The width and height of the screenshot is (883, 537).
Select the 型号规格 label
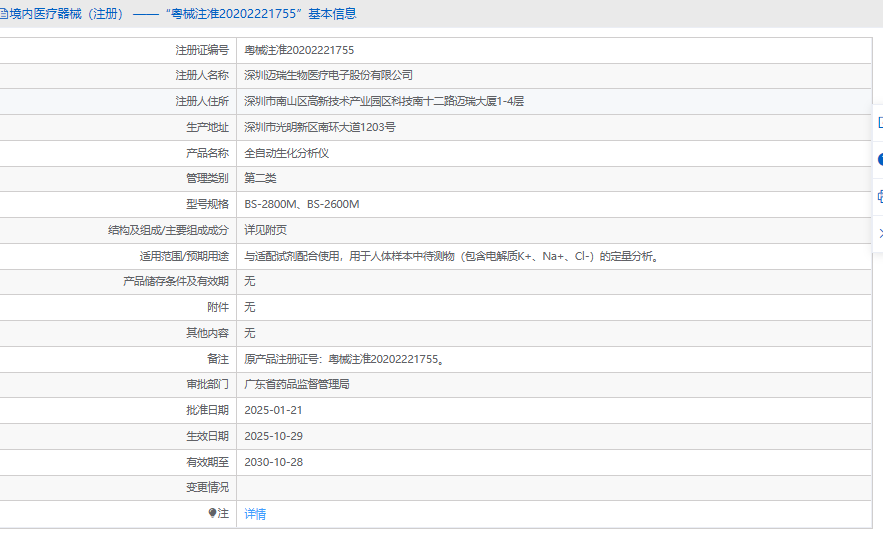pyautogui.click(x=208, y=204)
